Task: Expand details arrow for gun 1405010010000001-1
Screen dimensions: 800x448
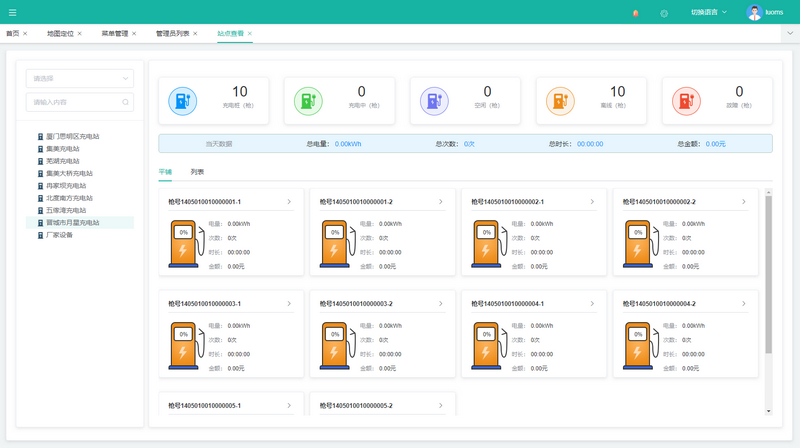Action: (x=289, y=202)
